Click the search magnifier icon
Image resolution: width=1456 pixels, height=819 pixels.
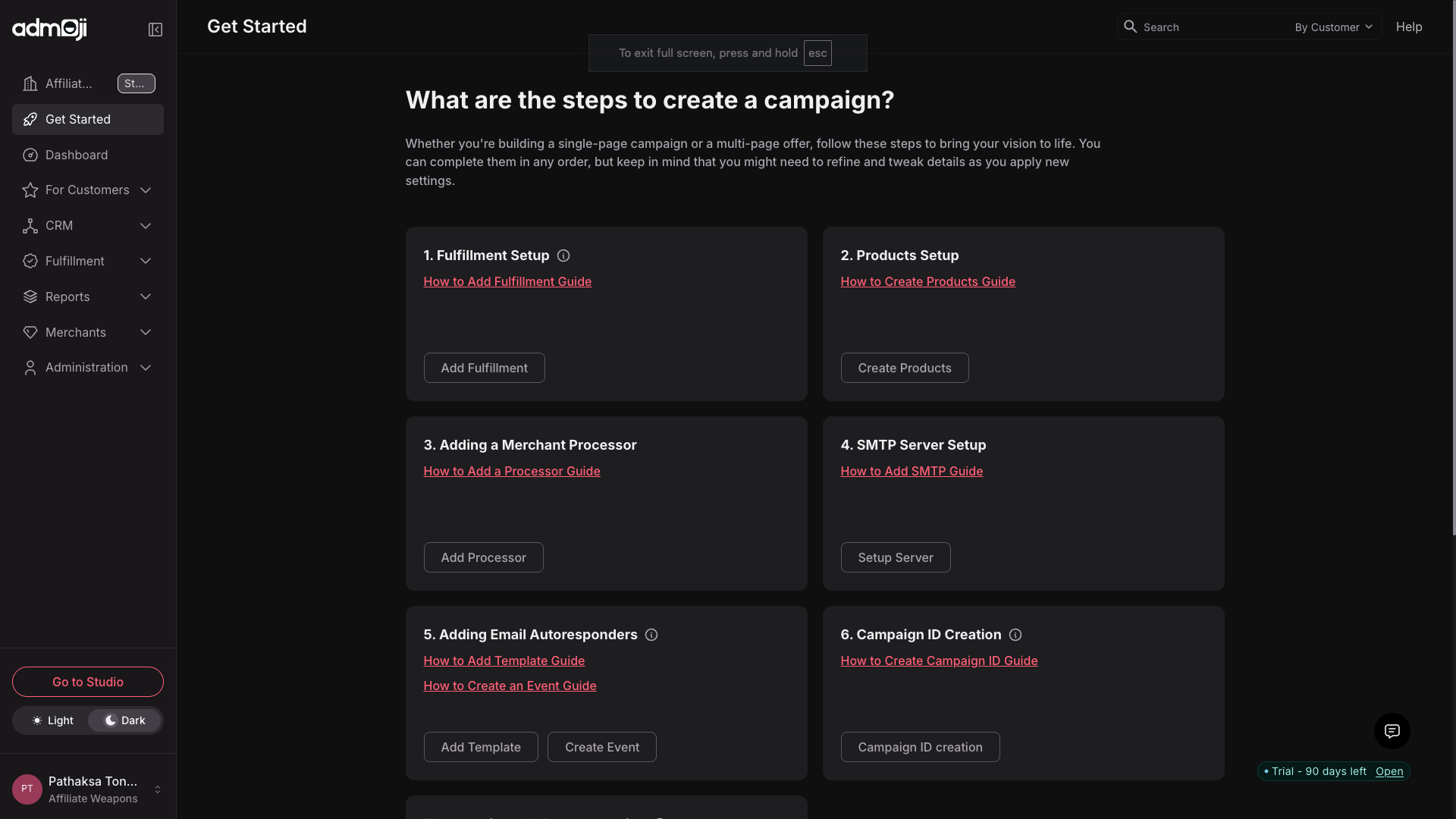pos(1130,27)
